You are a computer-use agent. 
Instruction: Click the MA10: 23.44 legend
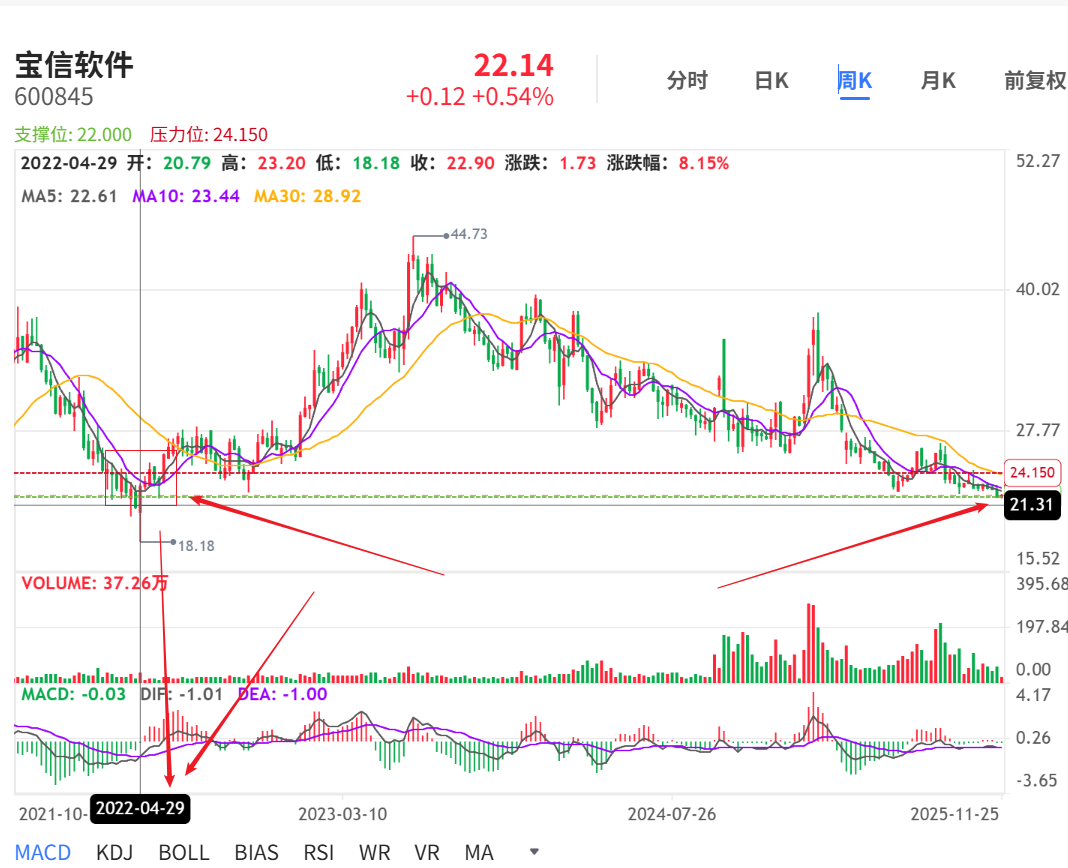click(186, 196)
